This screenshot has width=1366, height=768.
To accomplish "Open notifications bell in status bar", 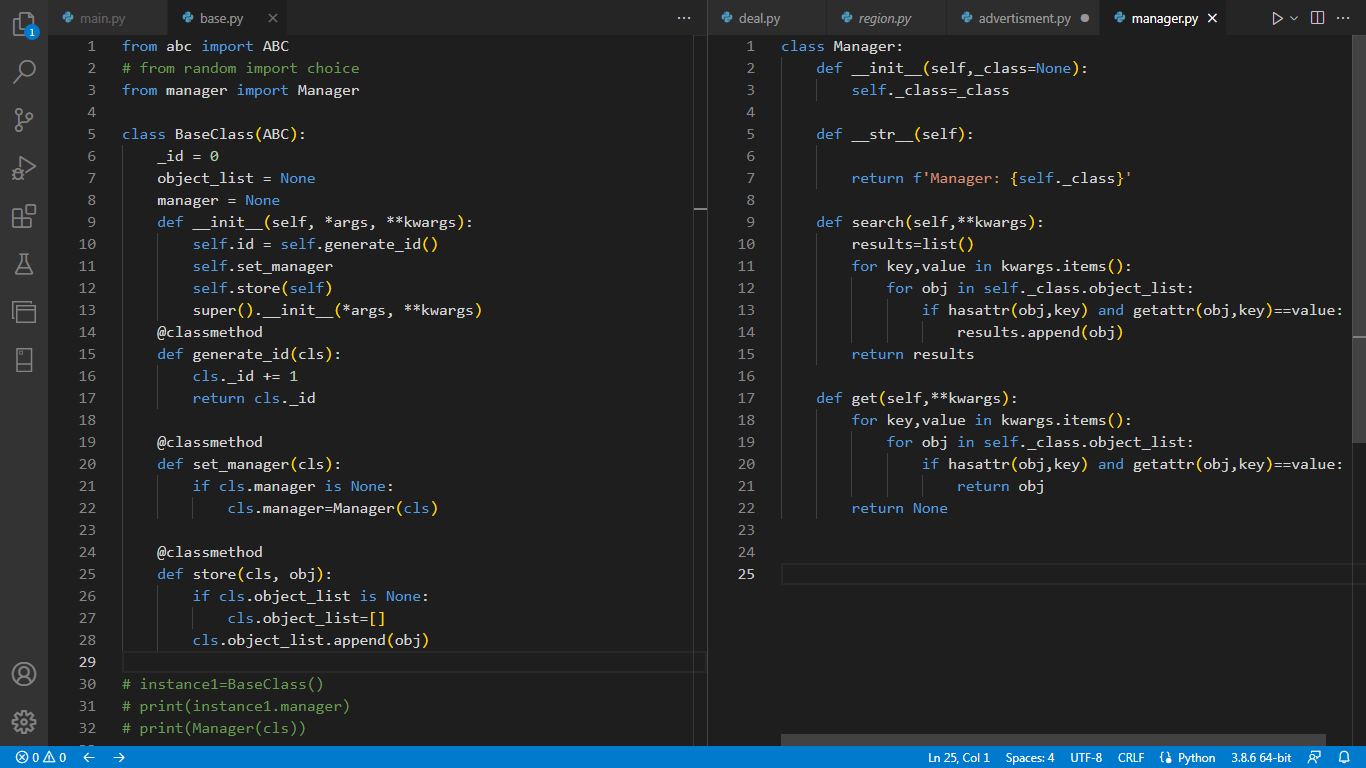I will tap(1344, 757).
